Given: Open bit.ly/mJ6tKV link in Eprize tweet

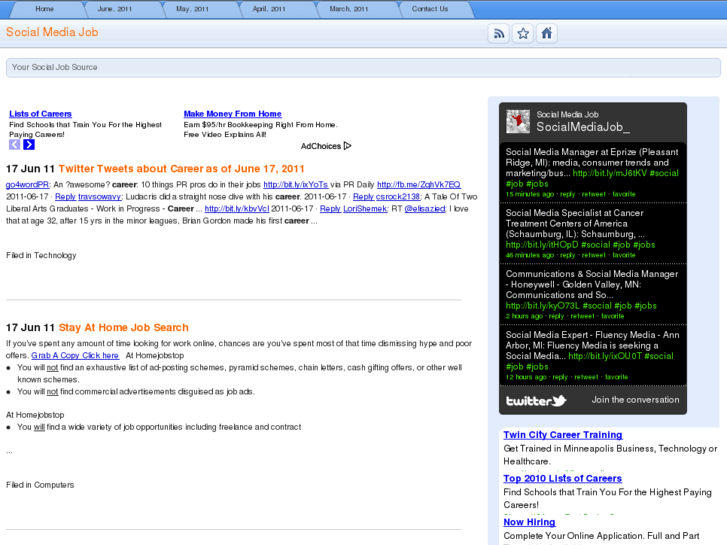Looking at the screenshot, I should 610,173.
